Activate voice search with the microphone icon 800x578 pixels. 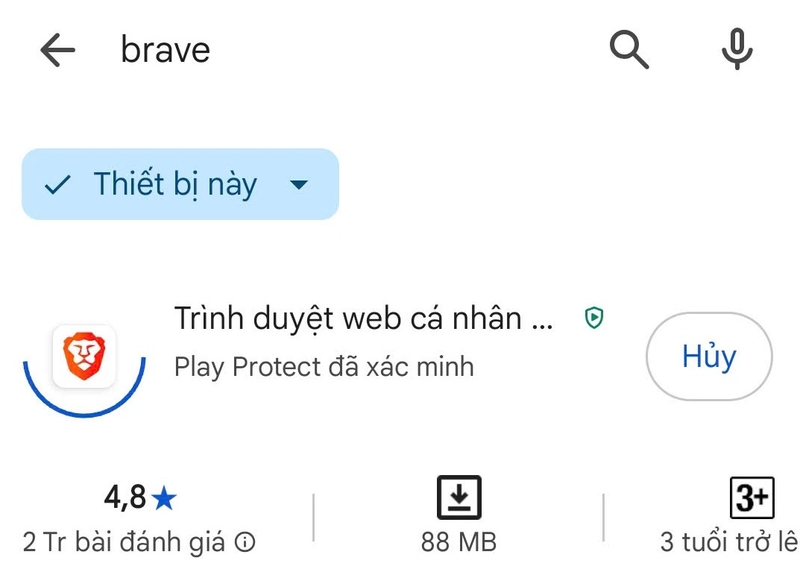(735, 50)
